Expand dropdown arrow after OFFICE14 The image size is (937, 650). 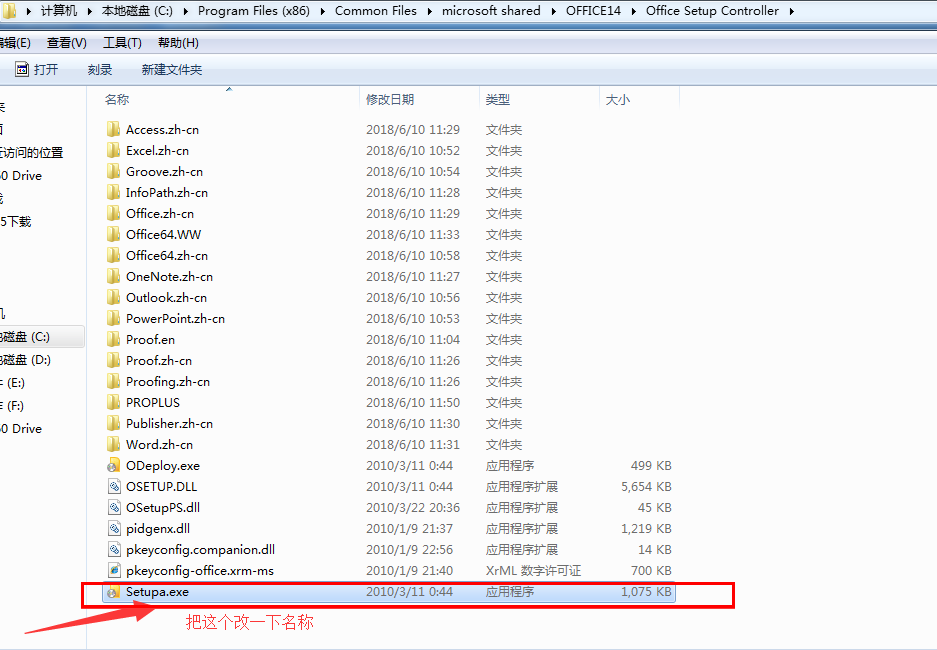[x=633, y=11]
